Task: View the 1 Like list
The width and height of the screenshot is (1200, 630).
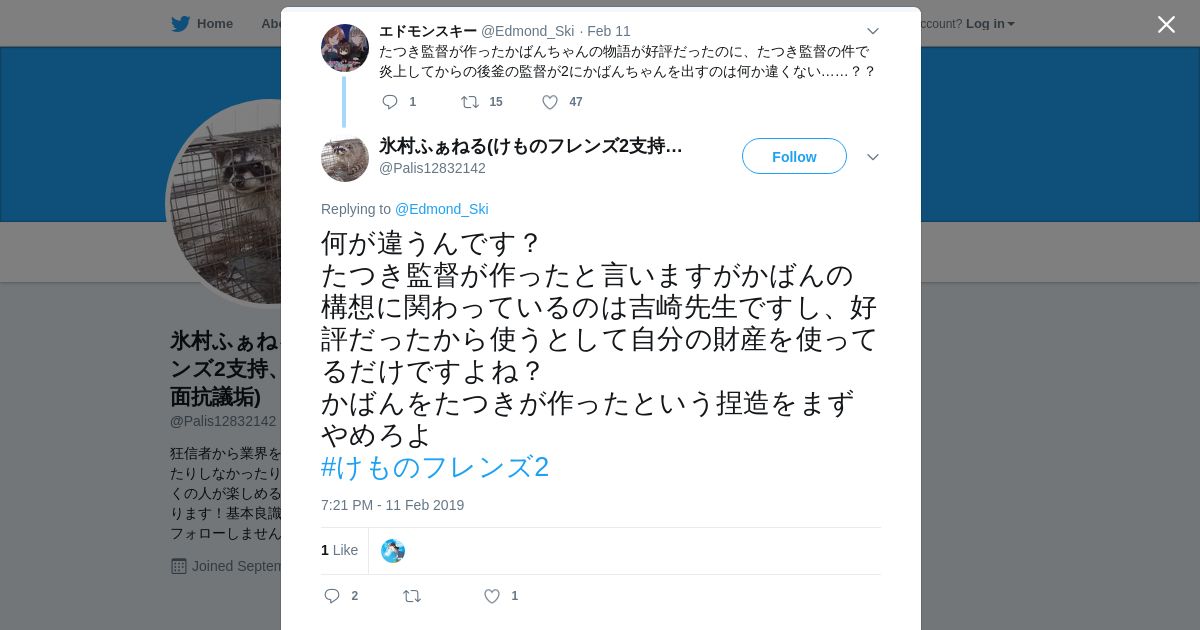Action: tap(340, 550)
